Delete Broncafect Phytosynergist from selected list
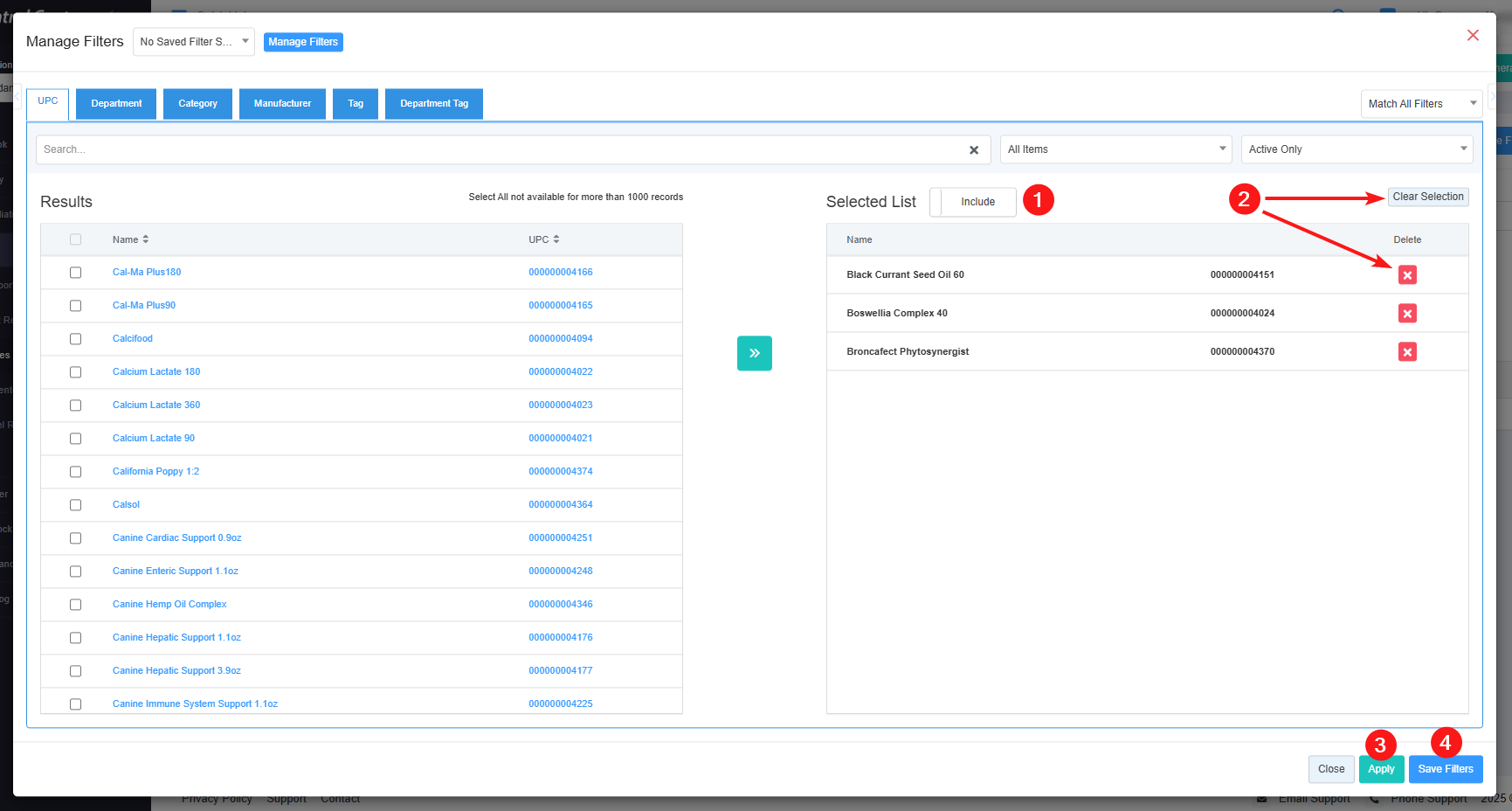Viewport: 1512px width, 811px height. (1406, 352)
